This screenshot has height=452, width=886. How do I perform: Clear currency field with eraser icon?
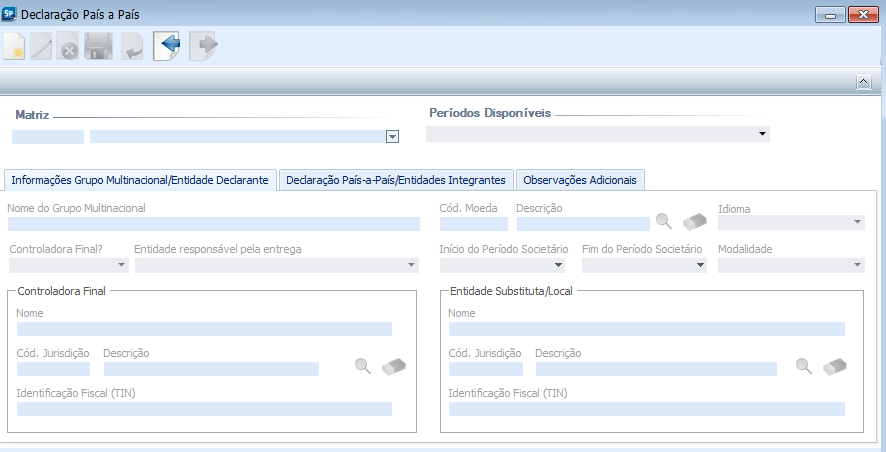point(695,222)
